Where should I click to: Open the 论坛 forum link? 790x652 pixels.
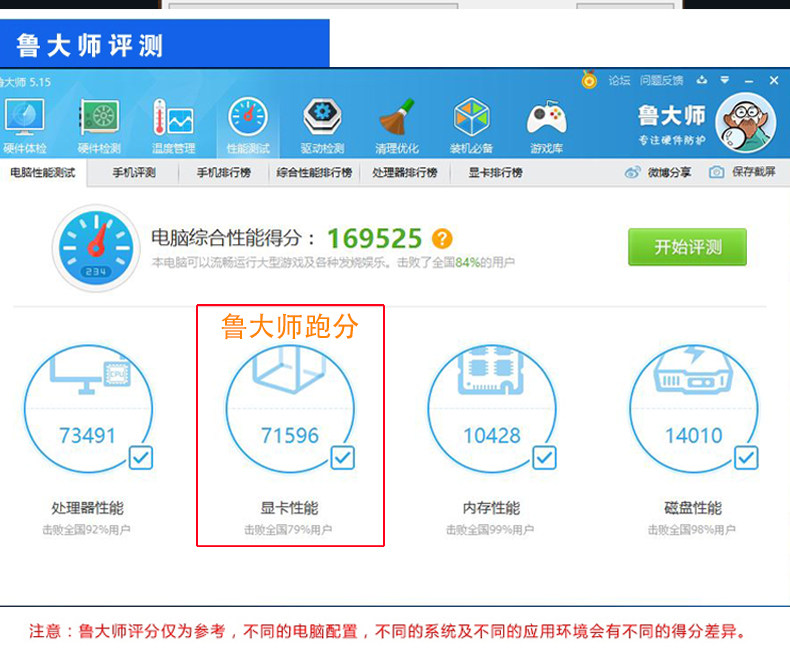(x=619, y=80)
